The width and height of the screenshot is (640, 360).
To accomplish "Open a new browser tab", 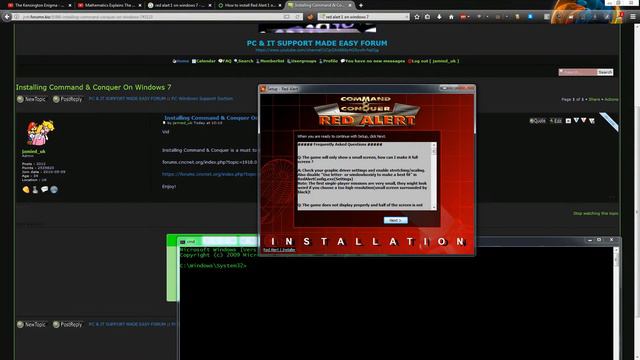I will pyautogui.click(x=361, y=5).
